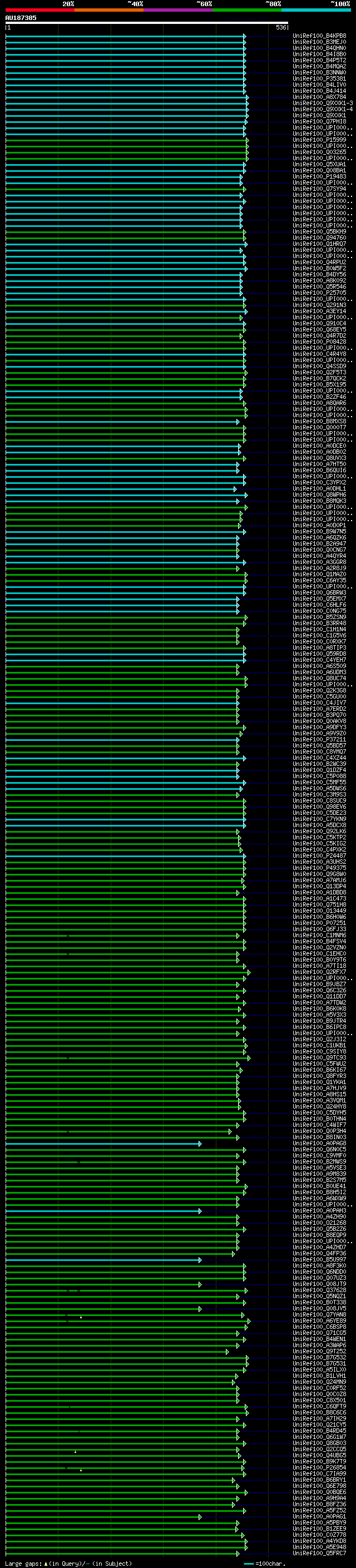Select the UniRef100_C3YPX2 label
356x1568 pixels.
319,483
